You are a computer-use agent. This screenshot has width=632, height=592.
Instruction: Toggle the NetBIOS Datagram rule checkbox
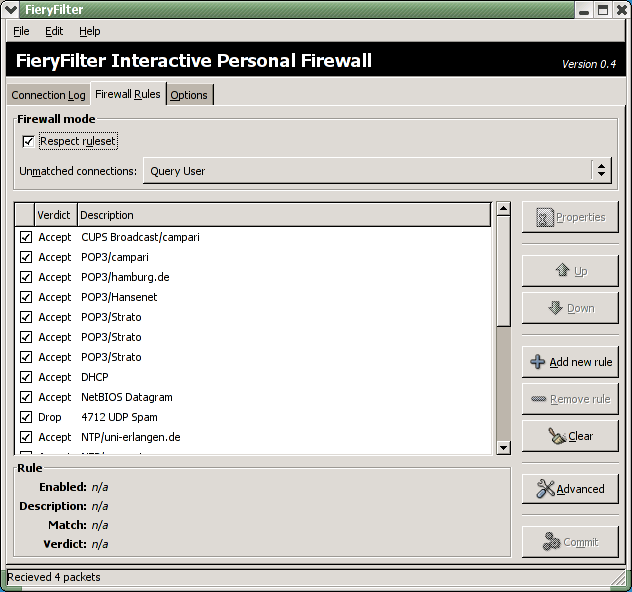pos(26,397)
